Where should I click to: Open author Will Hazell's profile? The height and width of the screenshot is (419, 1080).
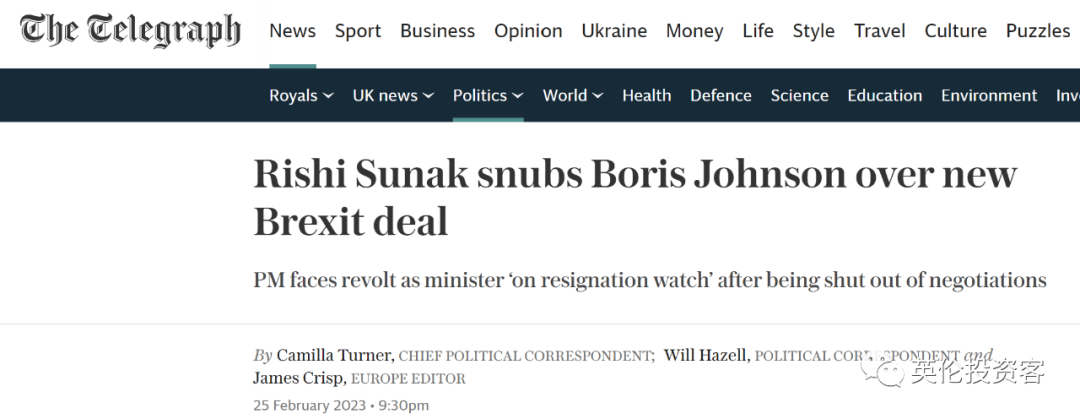[x=707, y=356]
